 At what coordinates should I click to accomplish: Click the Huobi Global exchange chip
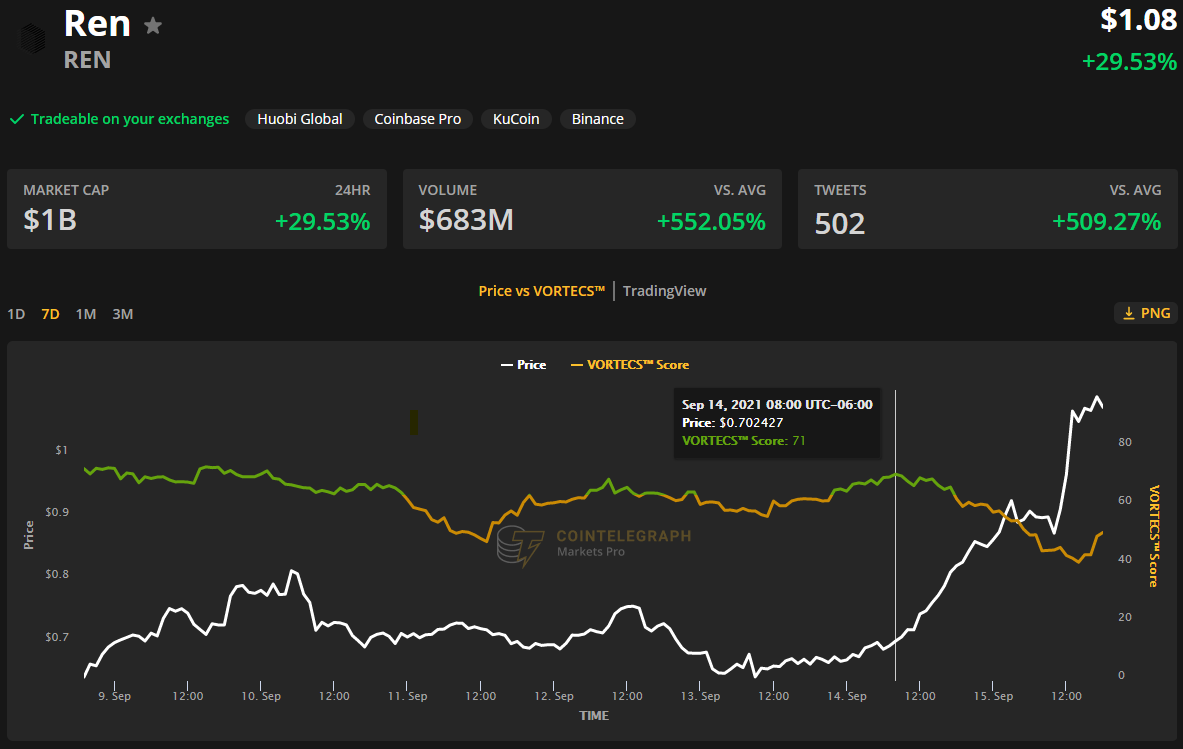300,119
